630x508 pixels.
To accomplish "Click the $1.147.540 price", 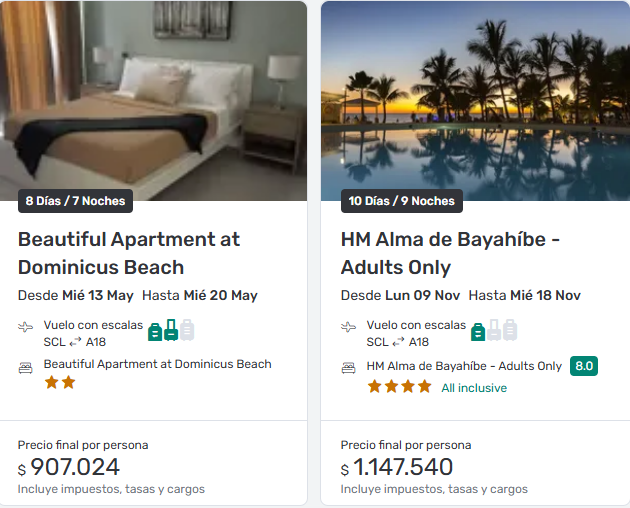I will click(x=397, y=467).
